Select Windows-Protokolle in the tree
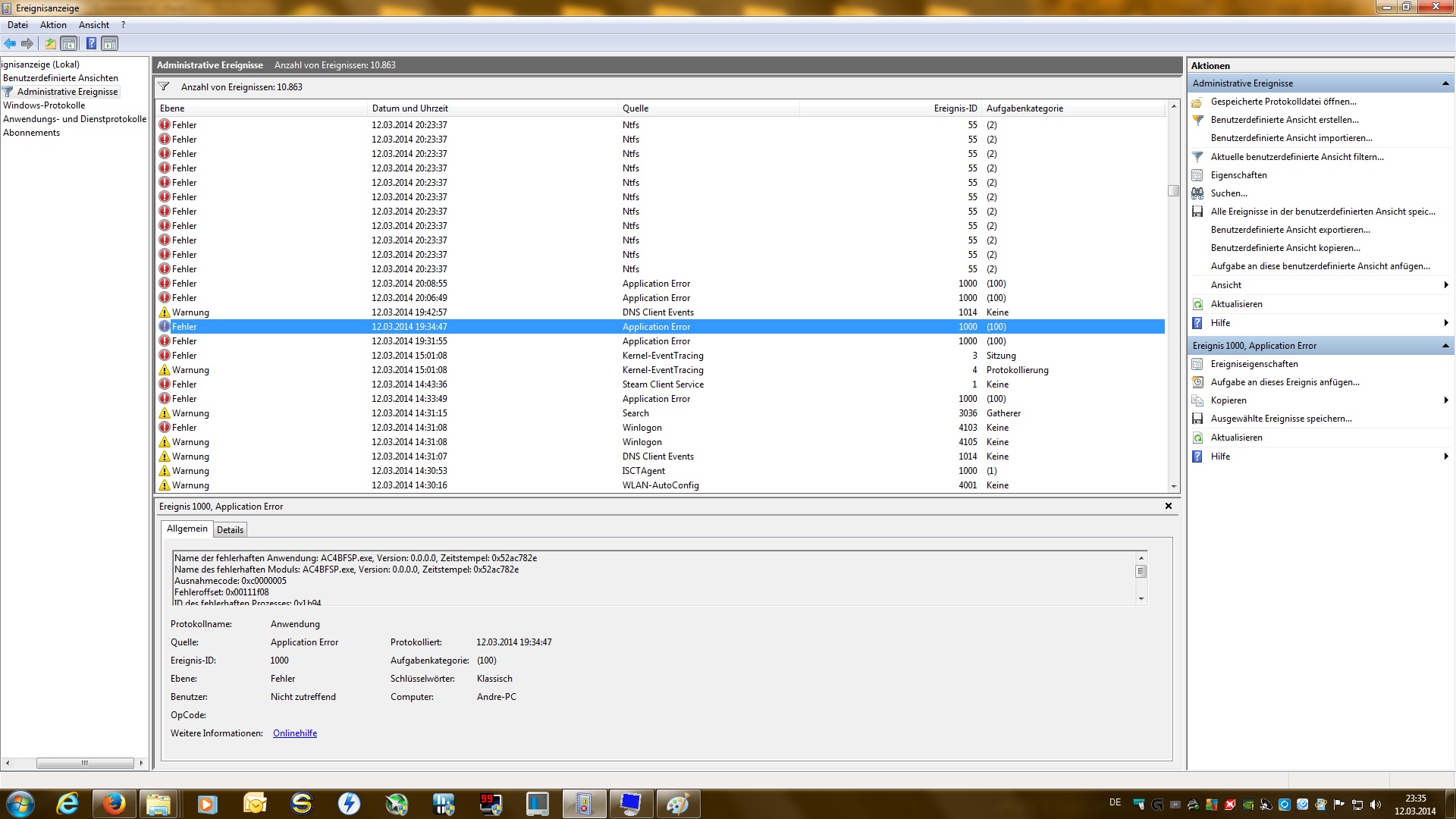This screenshot has width=1456, height=819. click(44, 105)
